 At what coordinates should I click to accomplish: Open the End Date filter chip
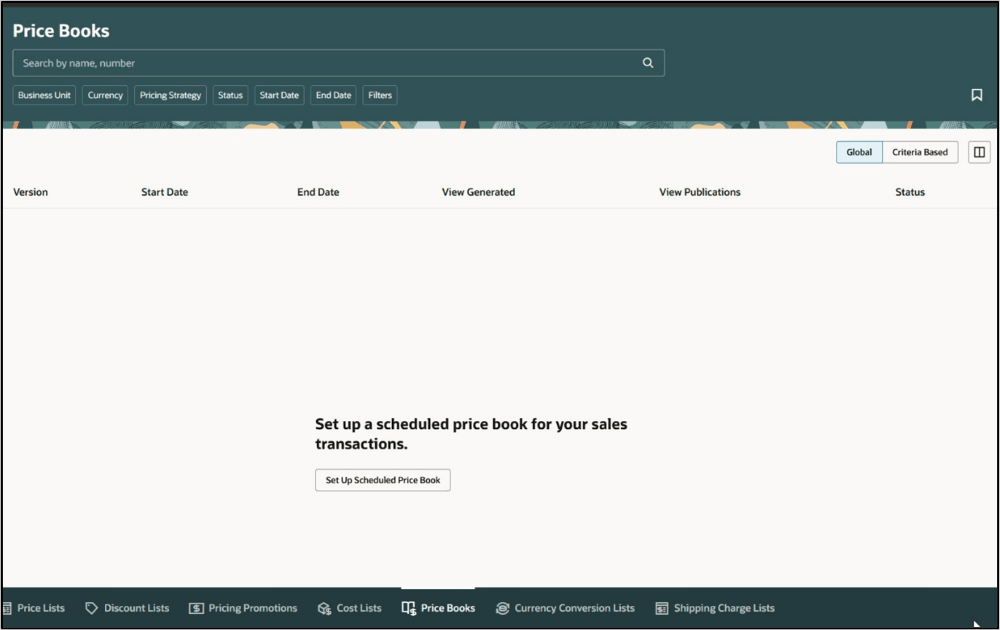334,95
